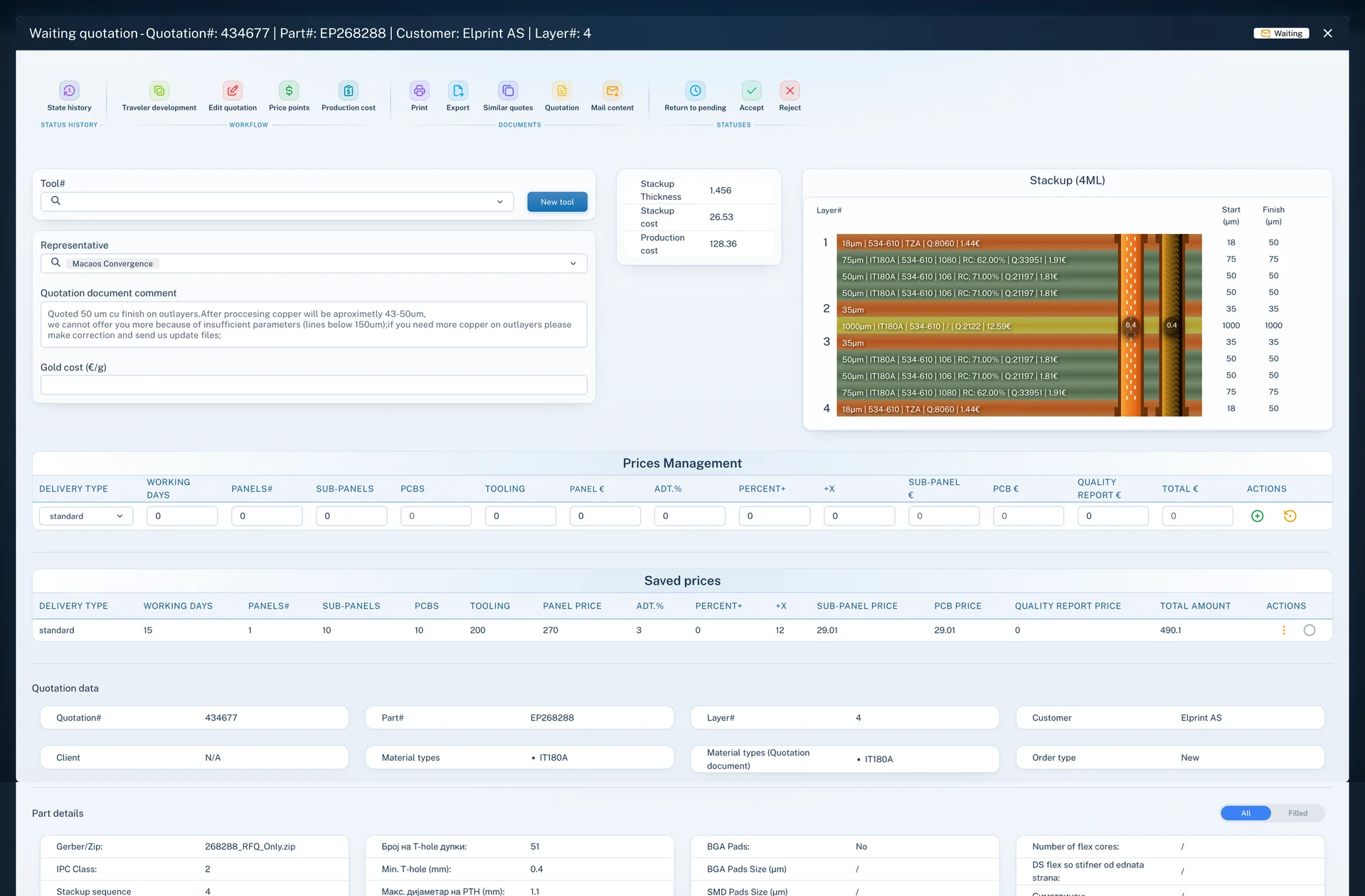Screen dimensions: 1365x896
Task: Click the 490.1 total amount value
Action: [1170, 631]
